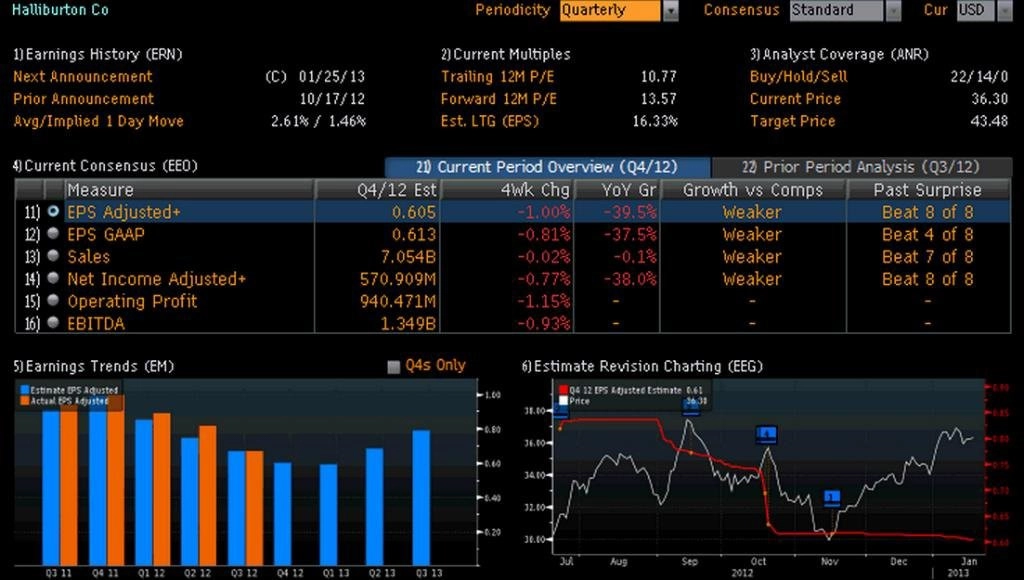1024x580 pixels.
Task: Click the EBITDA estimate 1.349B
Action: pyautogui.click(x=408, y=323)
